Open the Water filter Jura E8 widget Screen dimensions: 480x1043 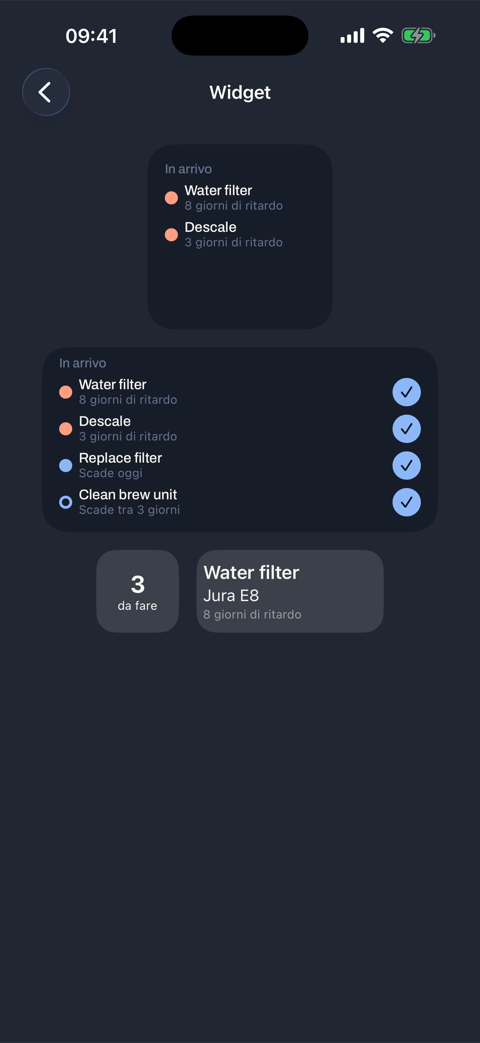point(290,591)
